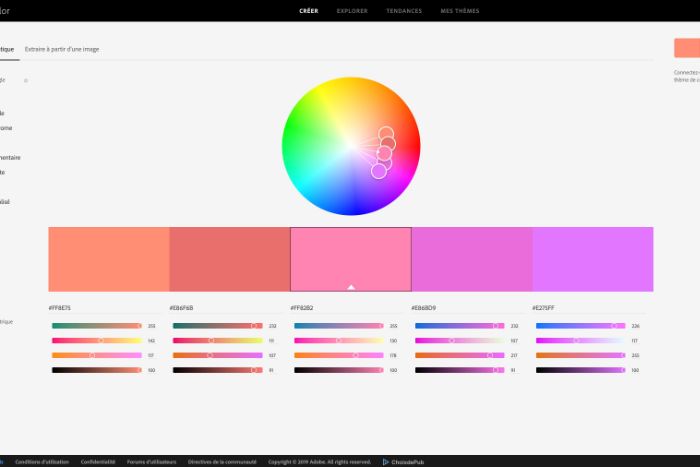Open the Confidentialité footer link
This screenshot has height=467, width=700.
point(98,462)
